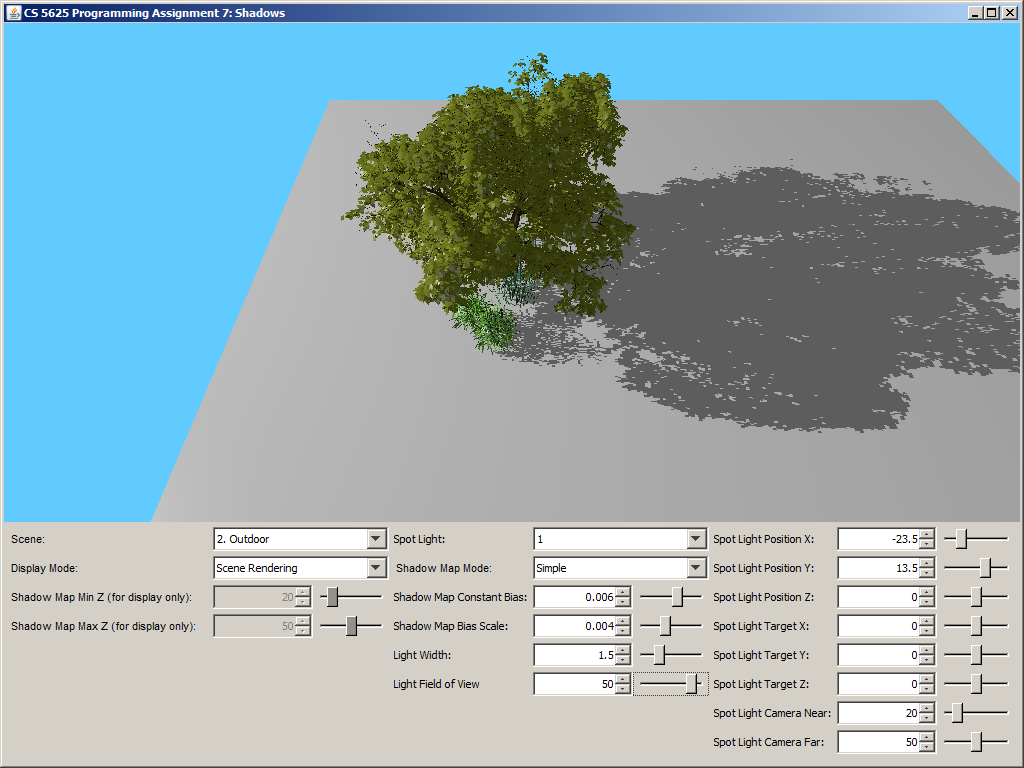The image size is (1024, 768).
Task: Increase Spot Light Camera Near spinner value
Action: [927, 708]
